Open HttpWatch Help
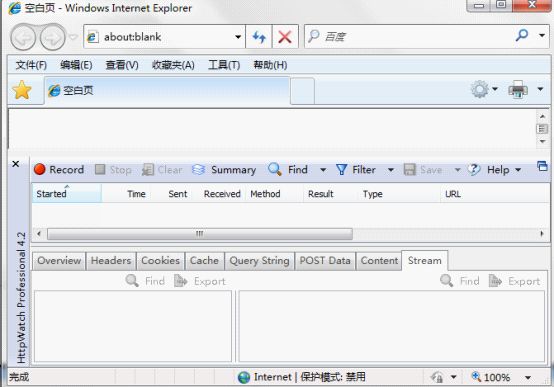 tap(489, 170)
